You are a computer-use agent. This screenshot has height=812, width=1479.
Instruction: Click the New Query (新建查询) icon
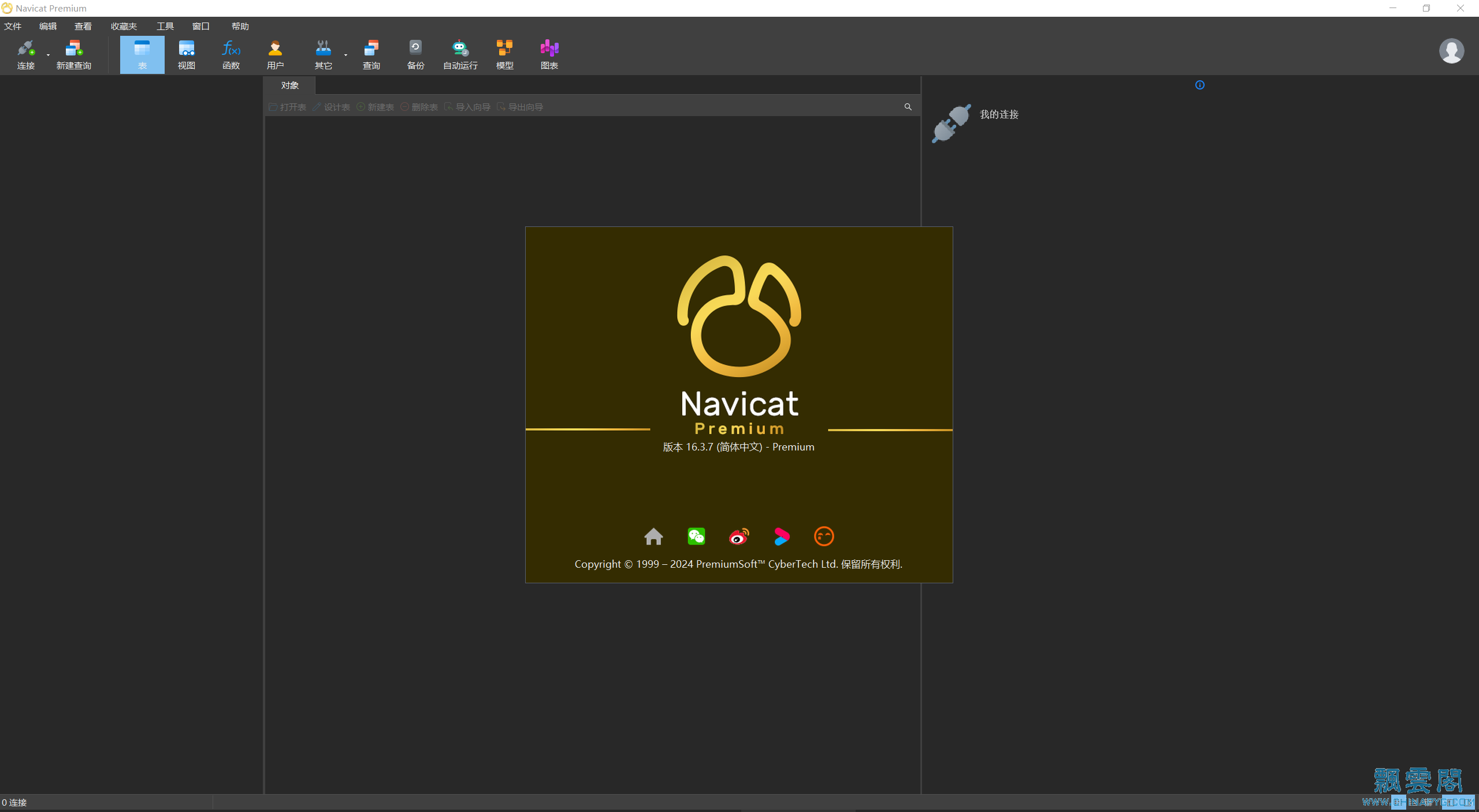click(x=73, y=48)
